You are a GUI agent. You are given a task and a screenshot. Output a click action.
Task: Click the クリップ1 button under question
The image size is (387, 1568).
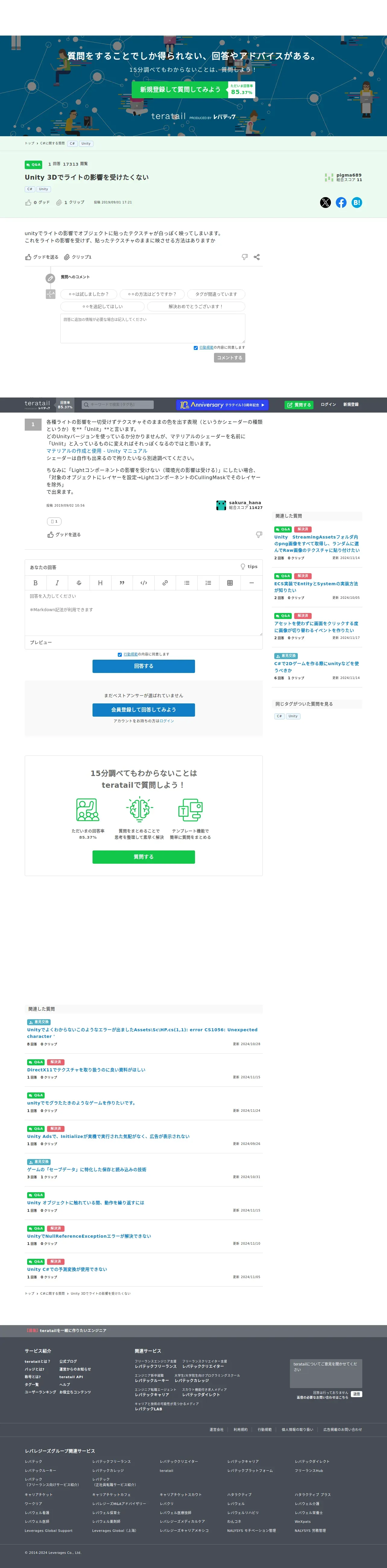click(x=78, y=257)
